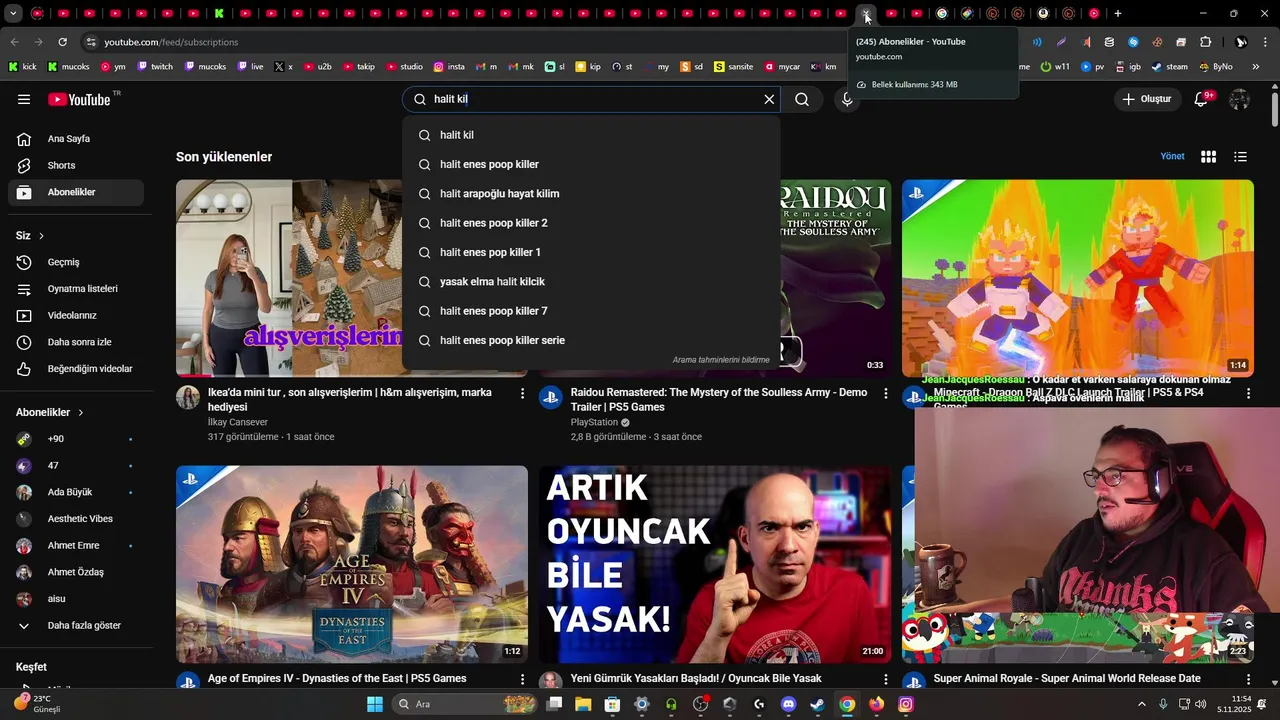Open a new browser tab
The height and width of the screenshot is (720, 1280).
[1118, 14]
